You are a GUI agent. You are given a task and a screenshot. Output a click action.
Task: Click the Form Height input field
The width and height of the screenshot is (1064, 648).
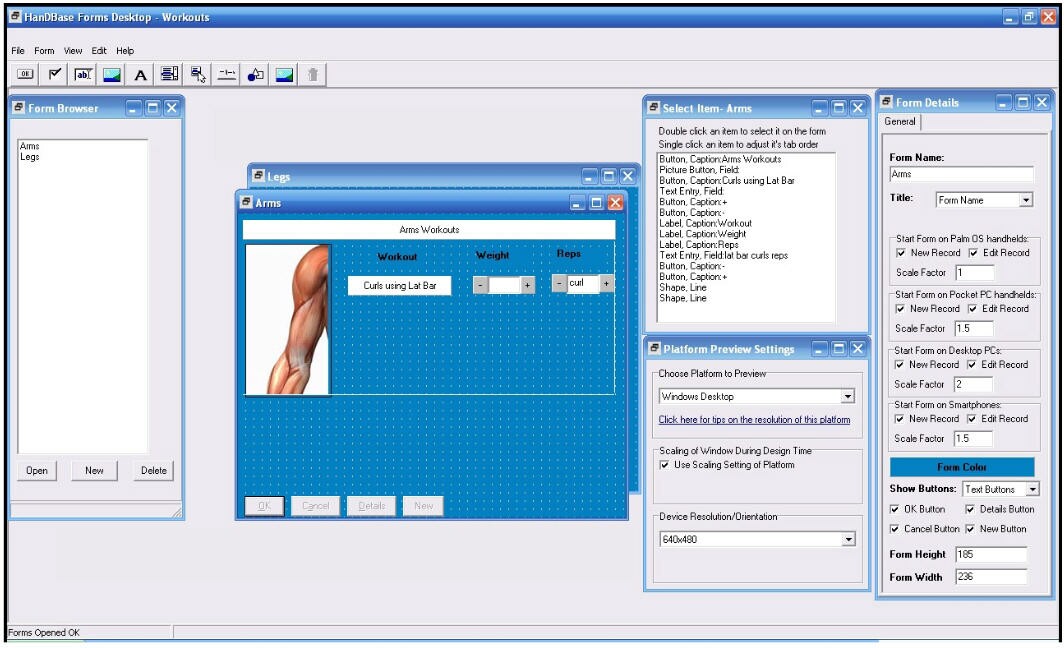(990, 555)
